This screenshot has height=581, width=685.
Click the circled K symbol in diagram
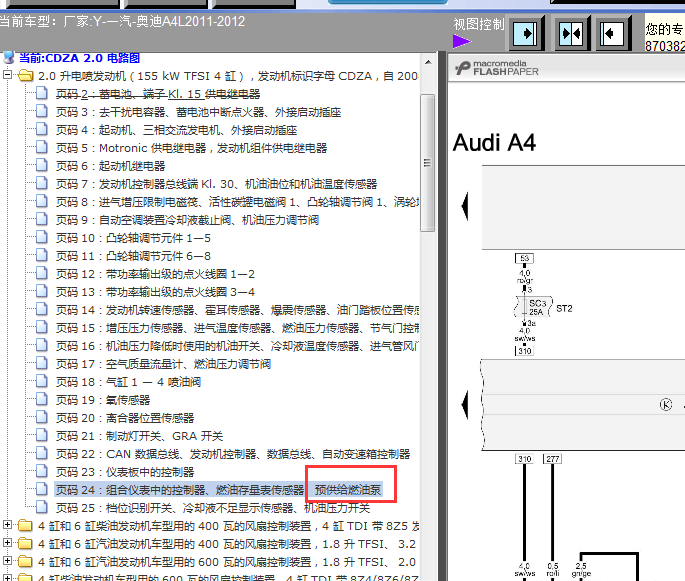(x=666, y=405)
